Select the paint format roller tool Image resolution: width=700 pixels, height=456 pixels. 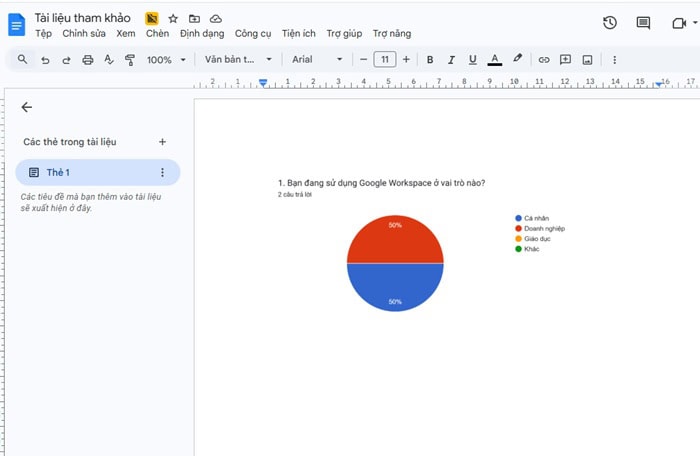coord(130,60)
